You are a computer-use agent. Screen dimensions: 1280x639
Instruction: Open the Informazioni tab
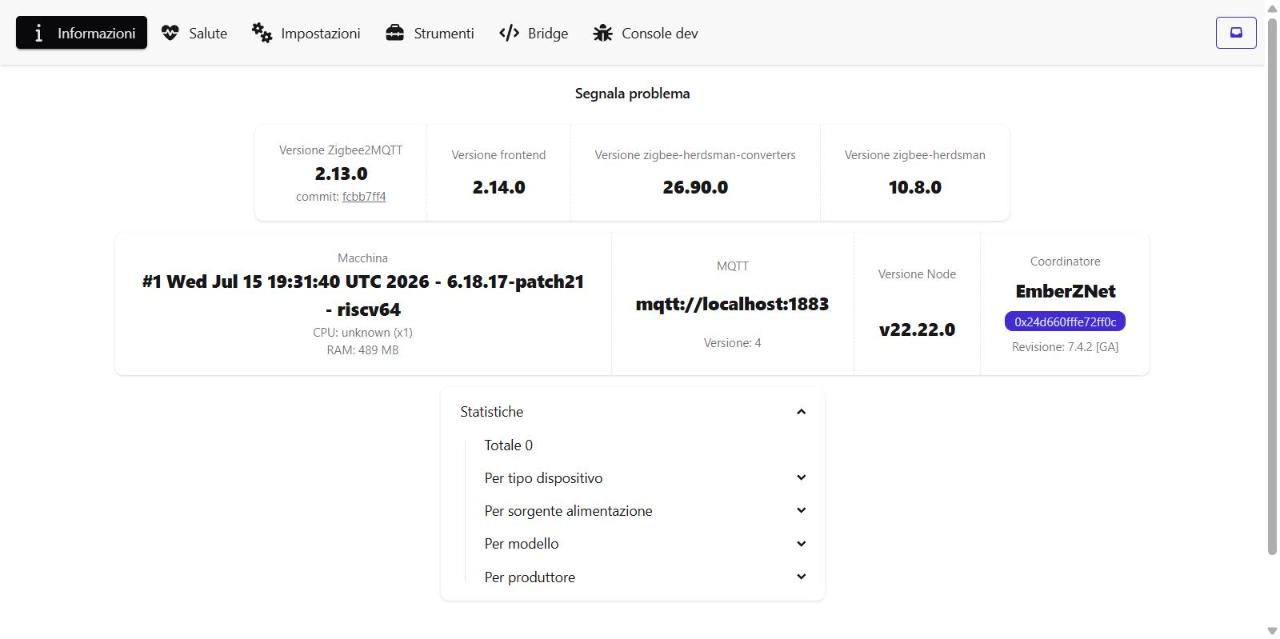(x=82, y=33)
